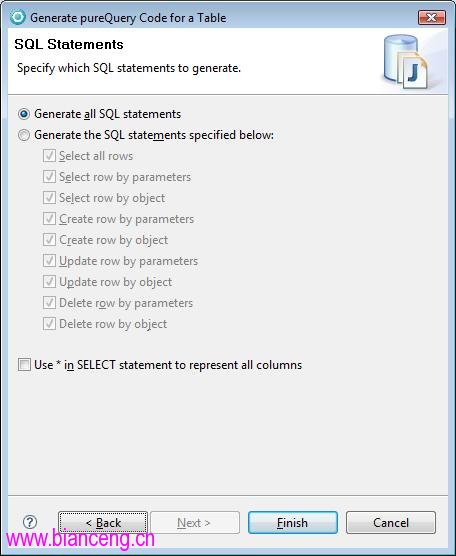
Task: Click the database Java banner icon
Action: pyautogui.click(x=406, y=61)
